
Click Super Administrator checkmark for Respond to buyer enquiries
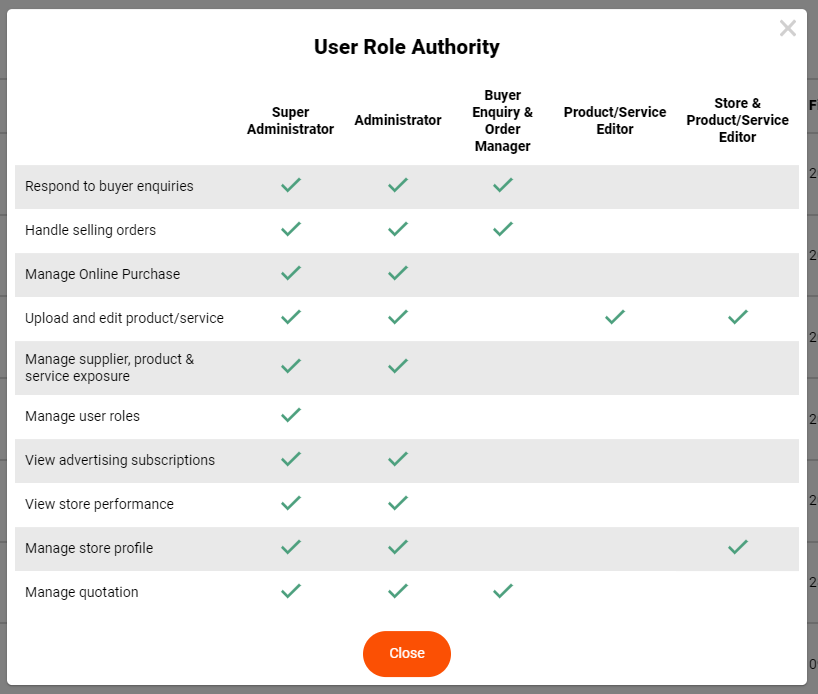291,185
